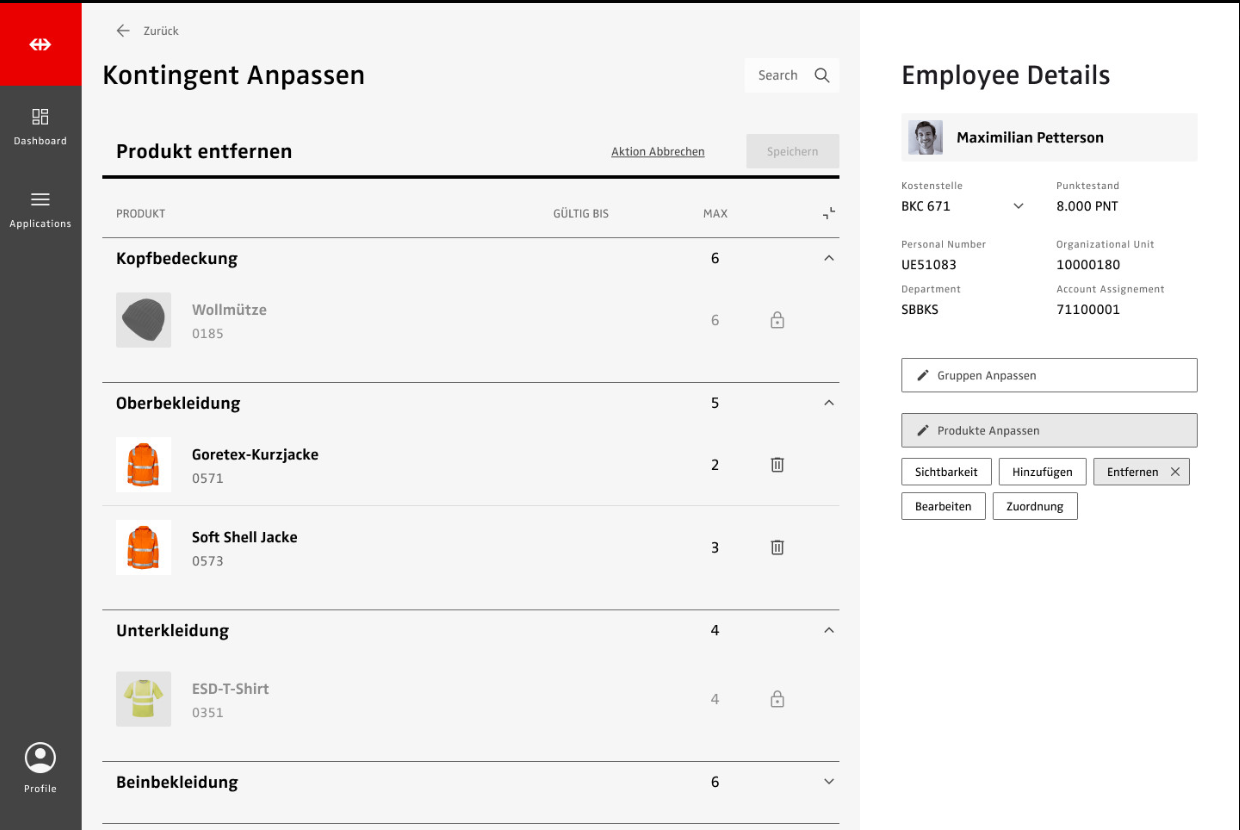
Task: Expand the Beinbekleidung section
Action: pyautogui.click(x=828, y=782)
